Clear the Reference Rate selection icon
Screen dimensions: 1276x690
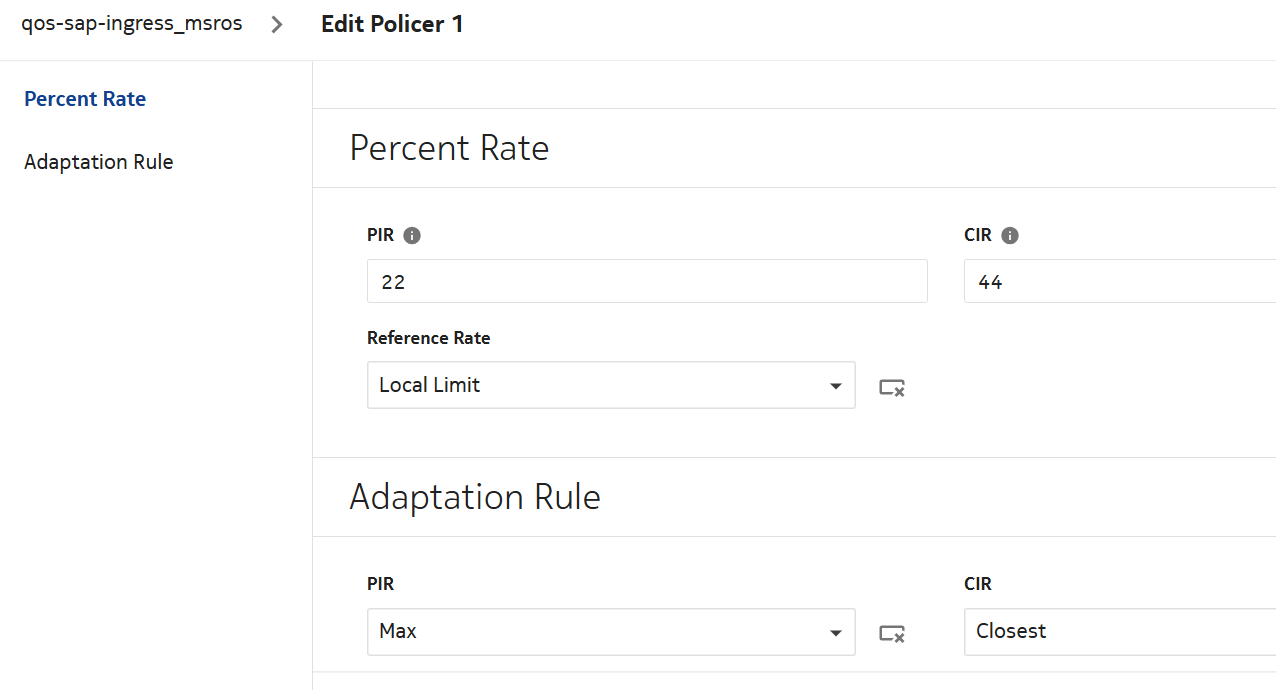[x=892, y=387]
